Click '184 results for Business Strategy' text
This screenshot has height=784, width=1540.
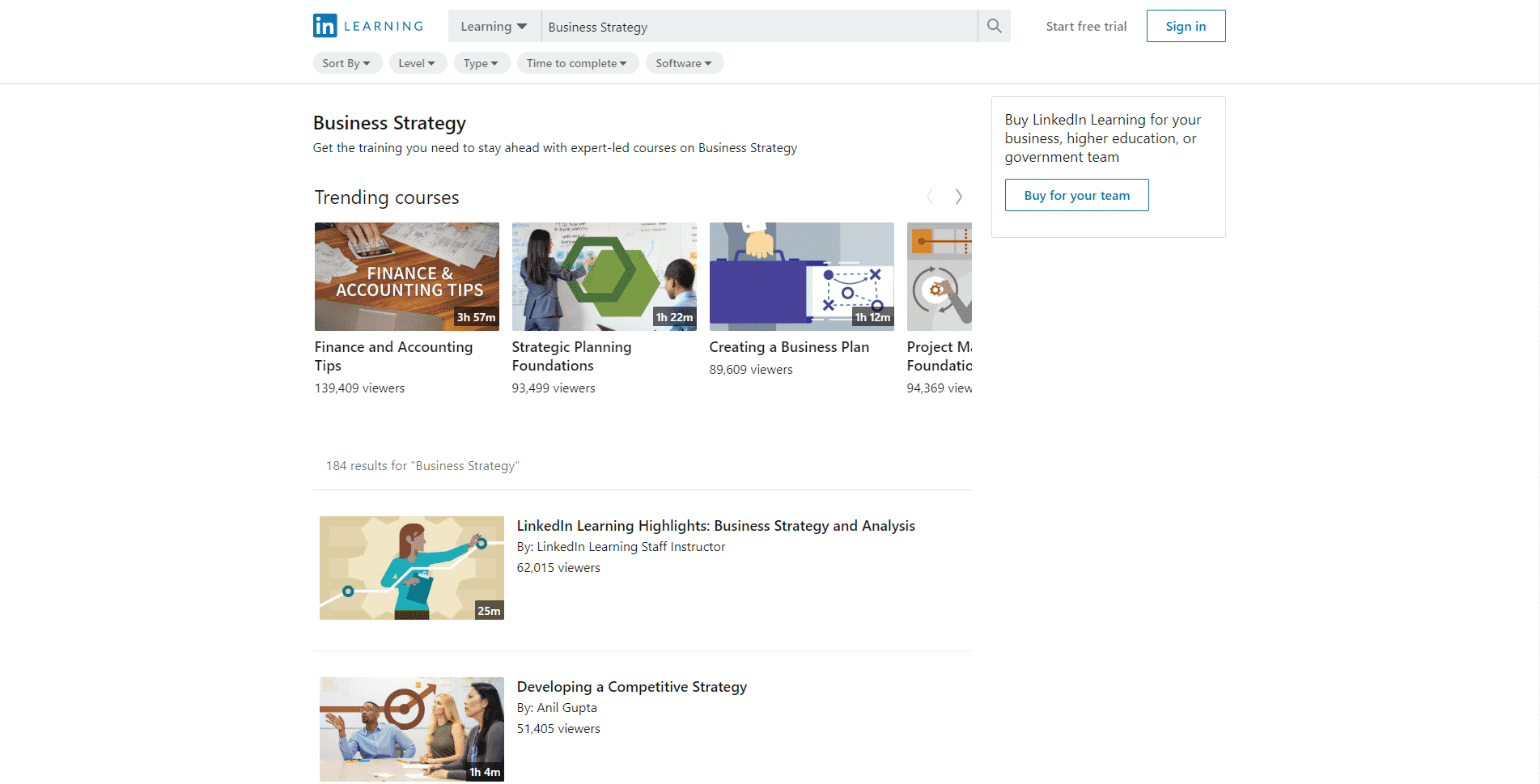point(422,466)
